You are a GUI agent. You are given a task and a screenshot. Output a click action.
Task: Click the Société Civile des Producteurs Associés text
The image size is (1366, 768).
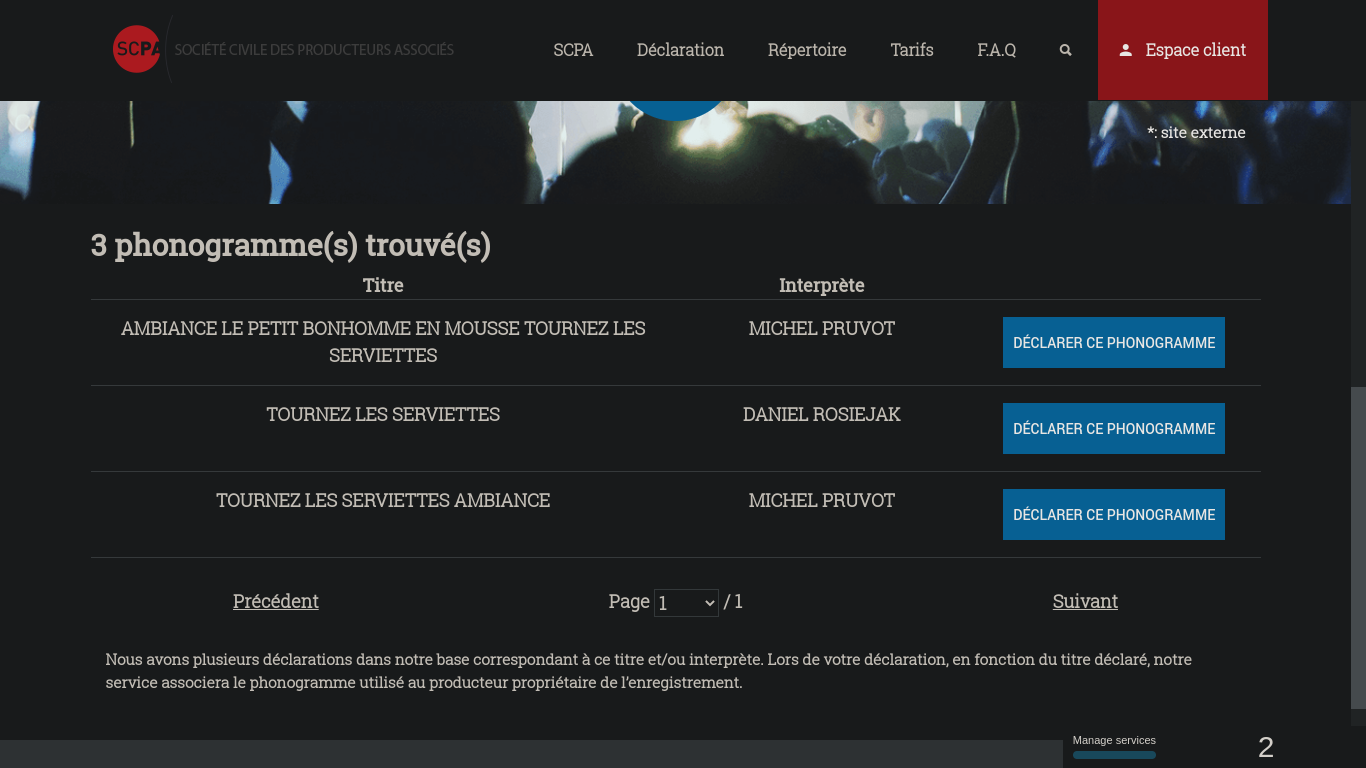pos(314,50)
